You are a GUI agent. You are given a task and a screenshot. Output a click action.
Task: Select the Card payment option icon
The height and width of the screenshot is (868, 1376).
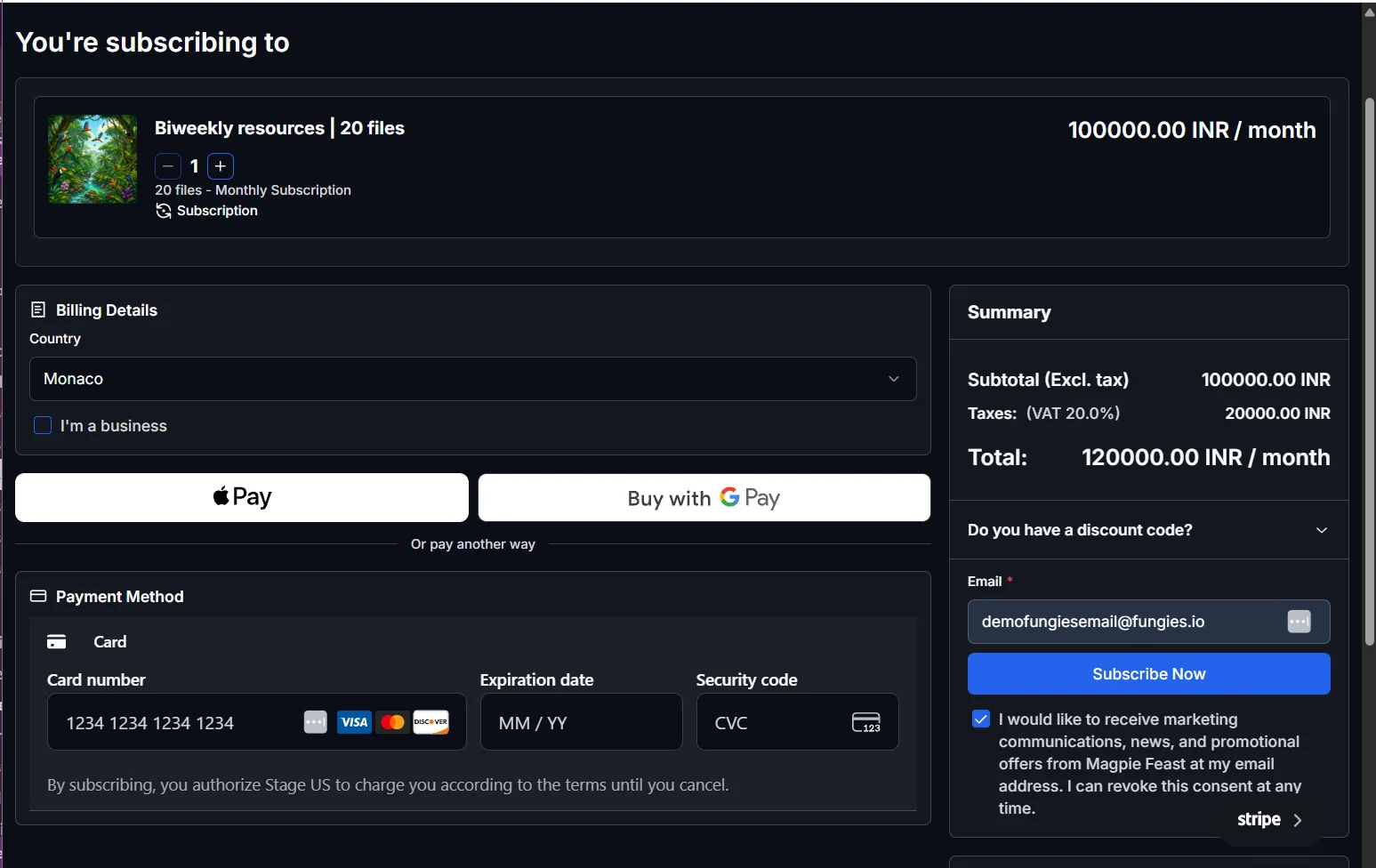tap(57, 642)
